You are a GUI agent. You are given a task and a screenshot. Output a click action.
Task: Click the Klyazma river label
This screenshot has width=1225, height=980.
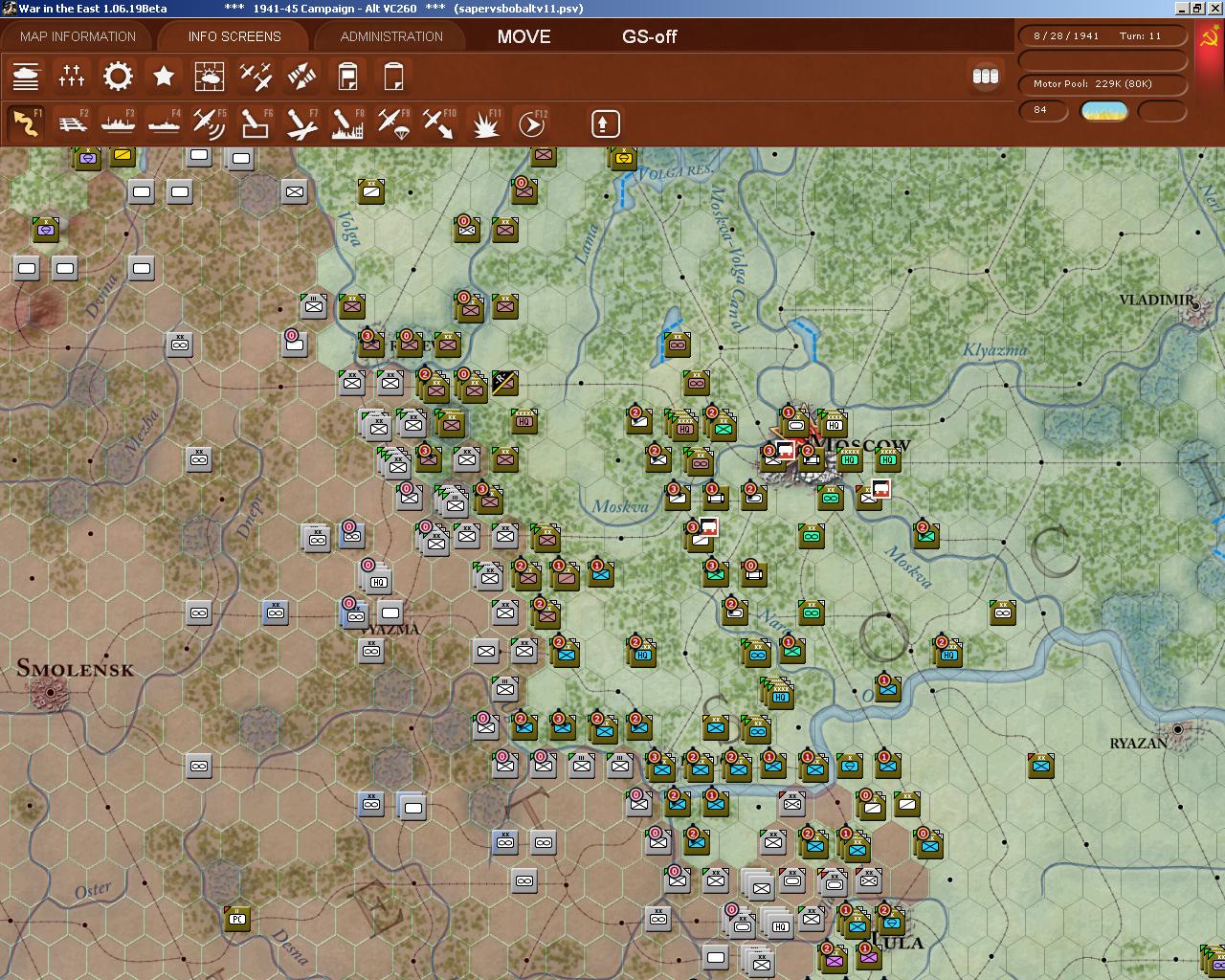coord(994,350)
